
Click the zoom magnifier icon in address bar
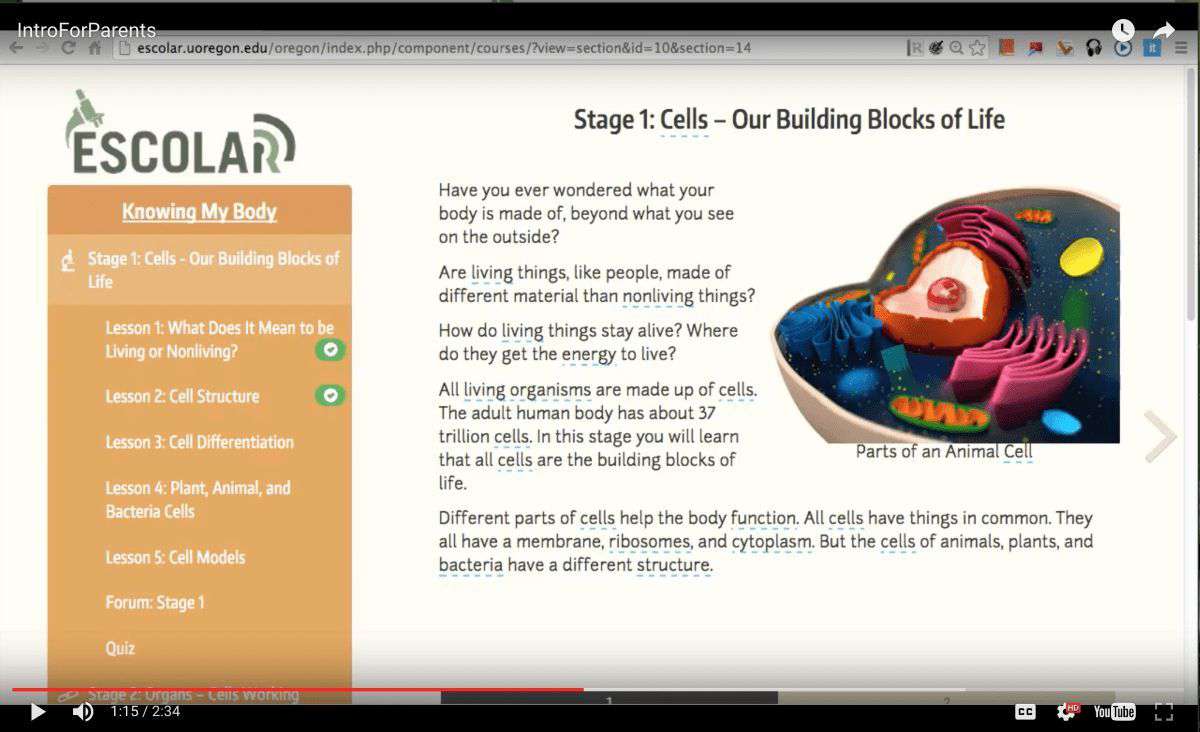coord(957,47)
